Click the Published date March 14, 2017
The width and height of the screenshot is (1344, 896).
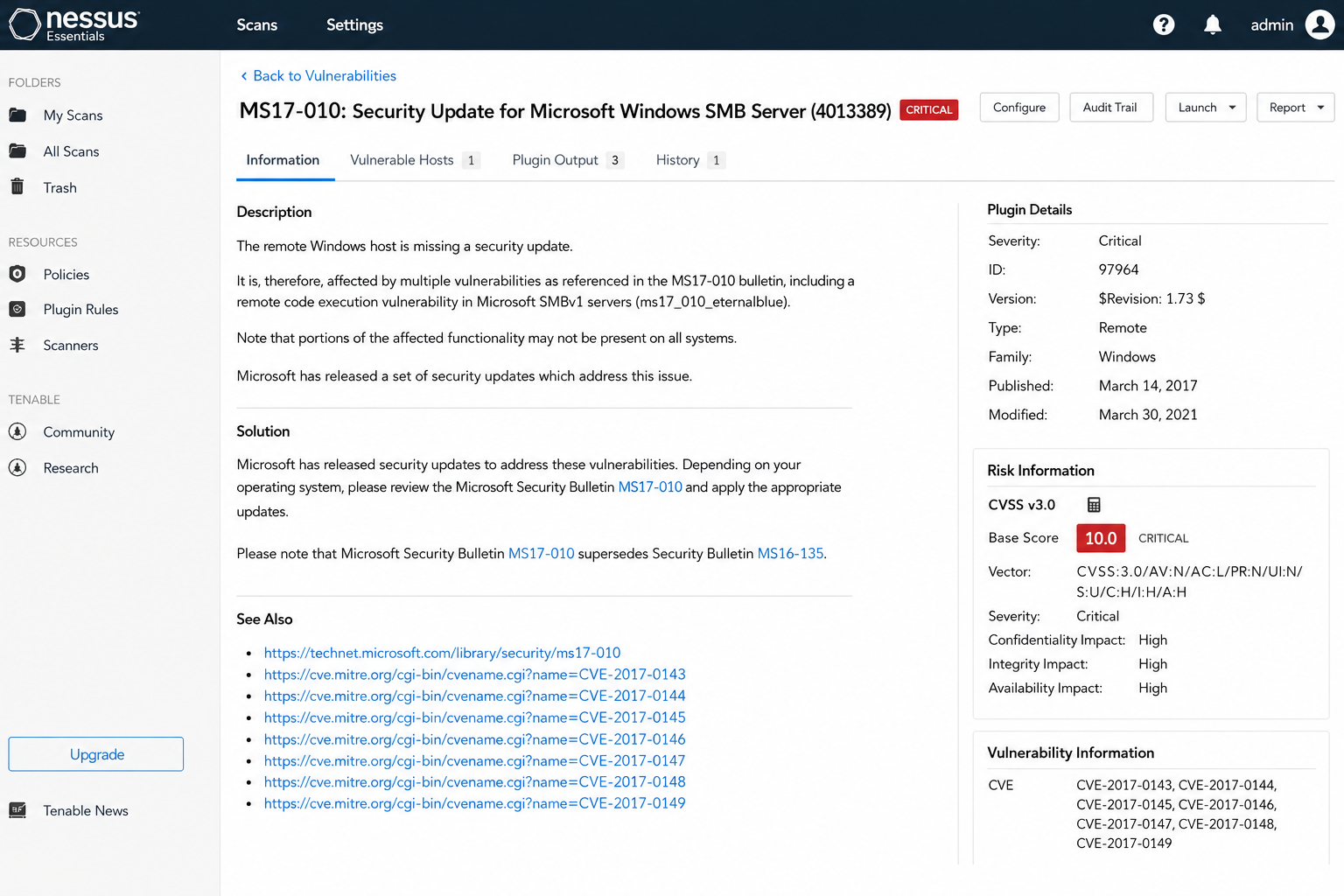click(x=1148, y=386)
